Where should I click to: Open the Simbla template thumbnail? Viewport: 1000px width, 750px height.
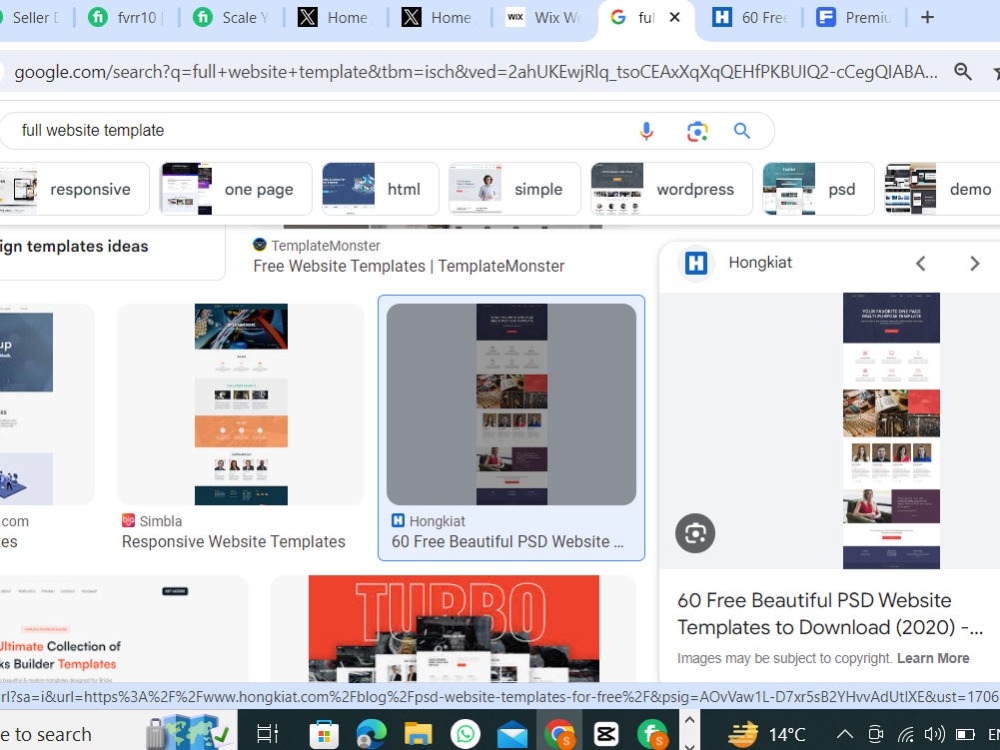(241, 404)
